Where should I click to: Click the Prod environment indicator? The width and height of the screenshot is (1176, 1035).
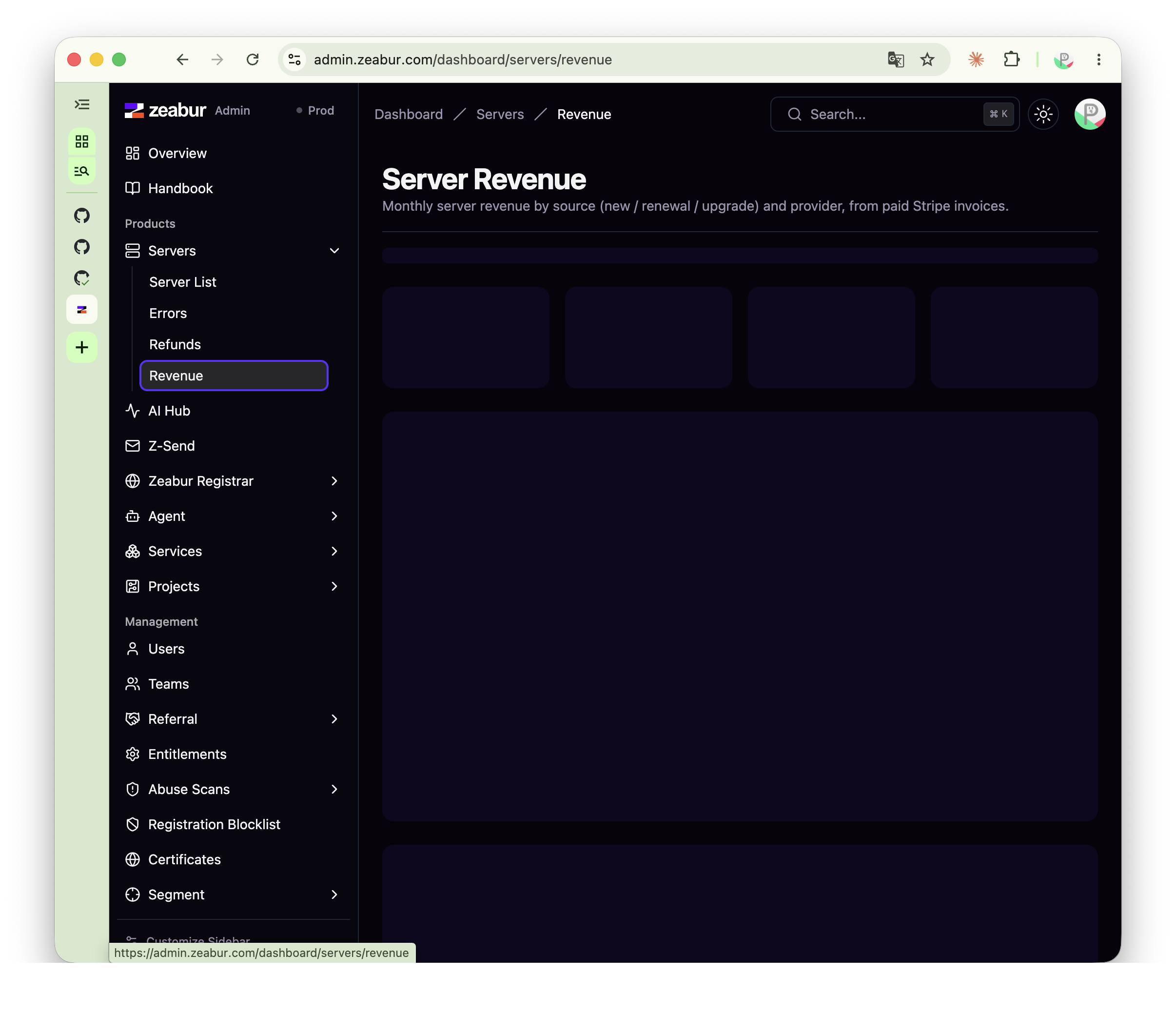point(315,110)
